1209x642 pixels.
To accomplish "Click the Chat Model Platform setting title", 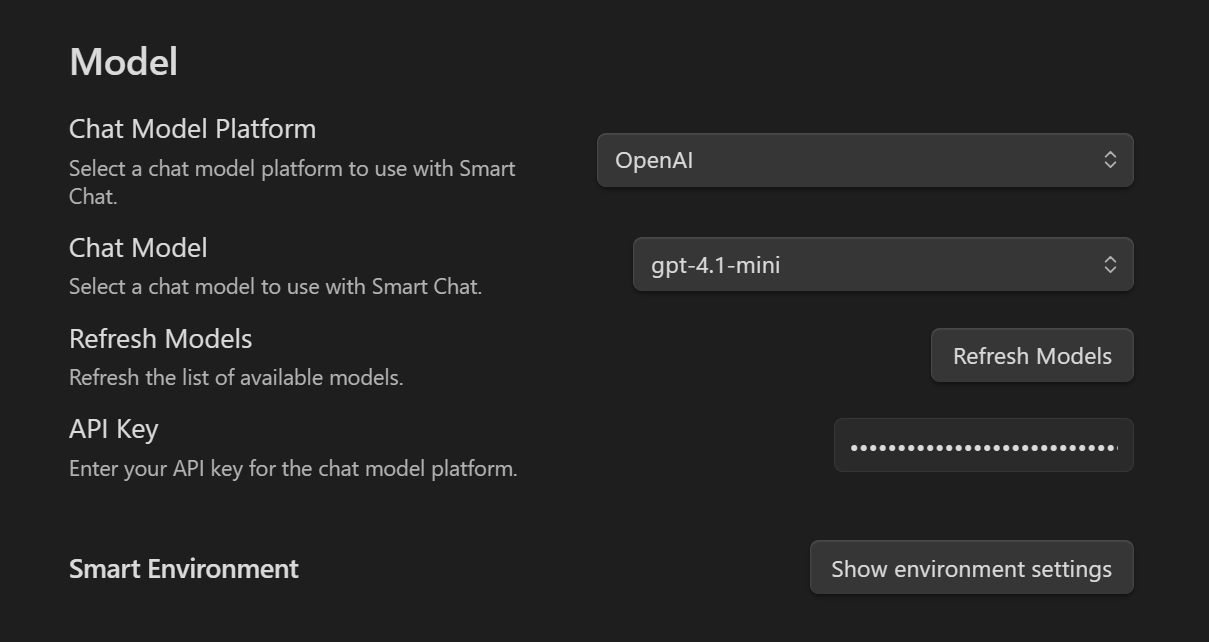I will click(192, 129).
